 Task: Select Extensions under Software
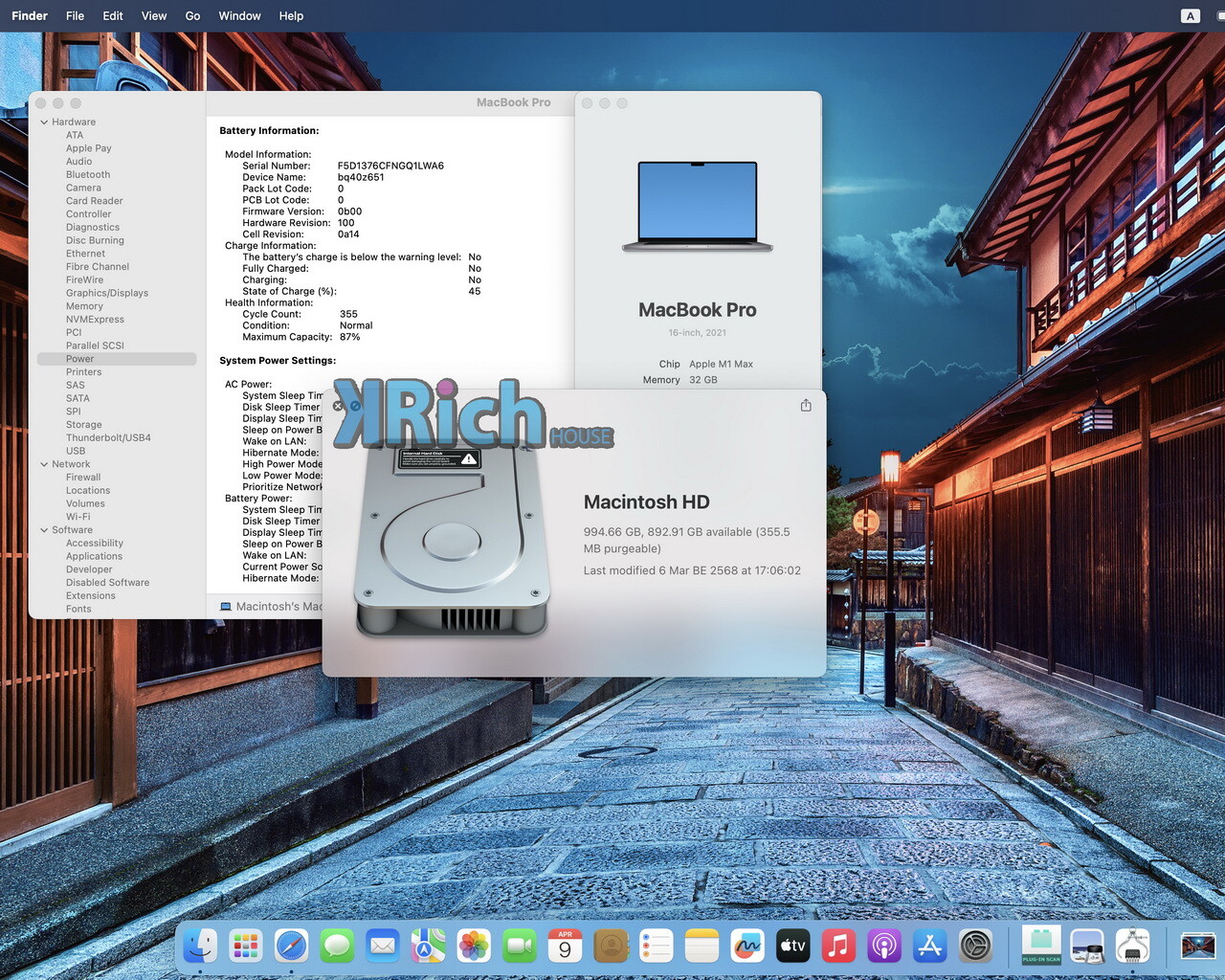(x=90, y=596)
